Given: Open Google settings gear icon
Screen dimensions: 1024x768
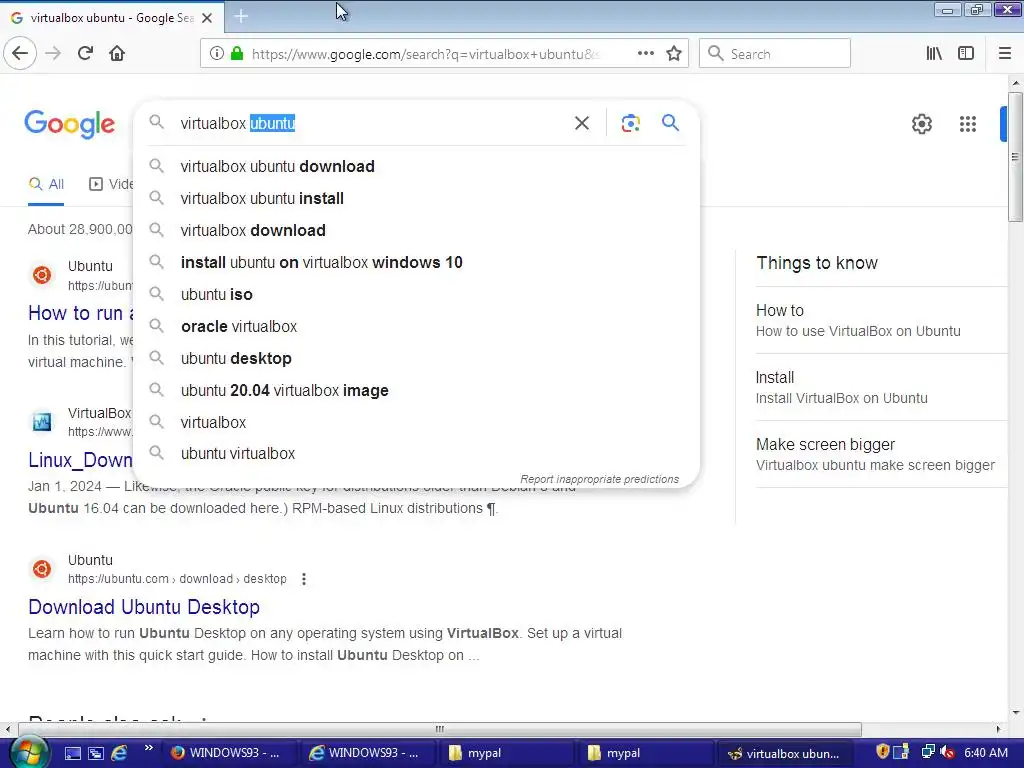Looking at the screenshot, I should click(x=921, y=124).
